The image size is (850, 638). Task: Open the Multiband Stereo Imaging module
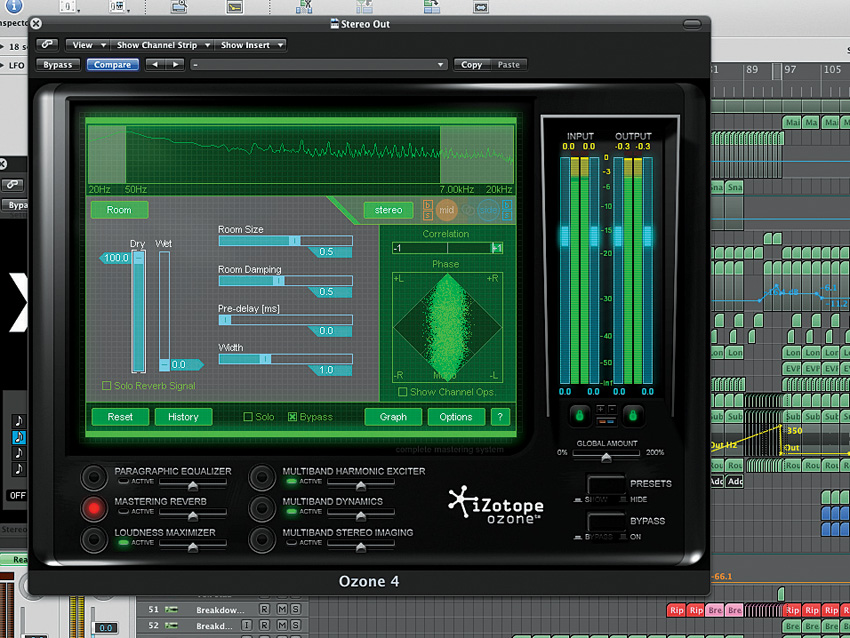click(262, 538)
